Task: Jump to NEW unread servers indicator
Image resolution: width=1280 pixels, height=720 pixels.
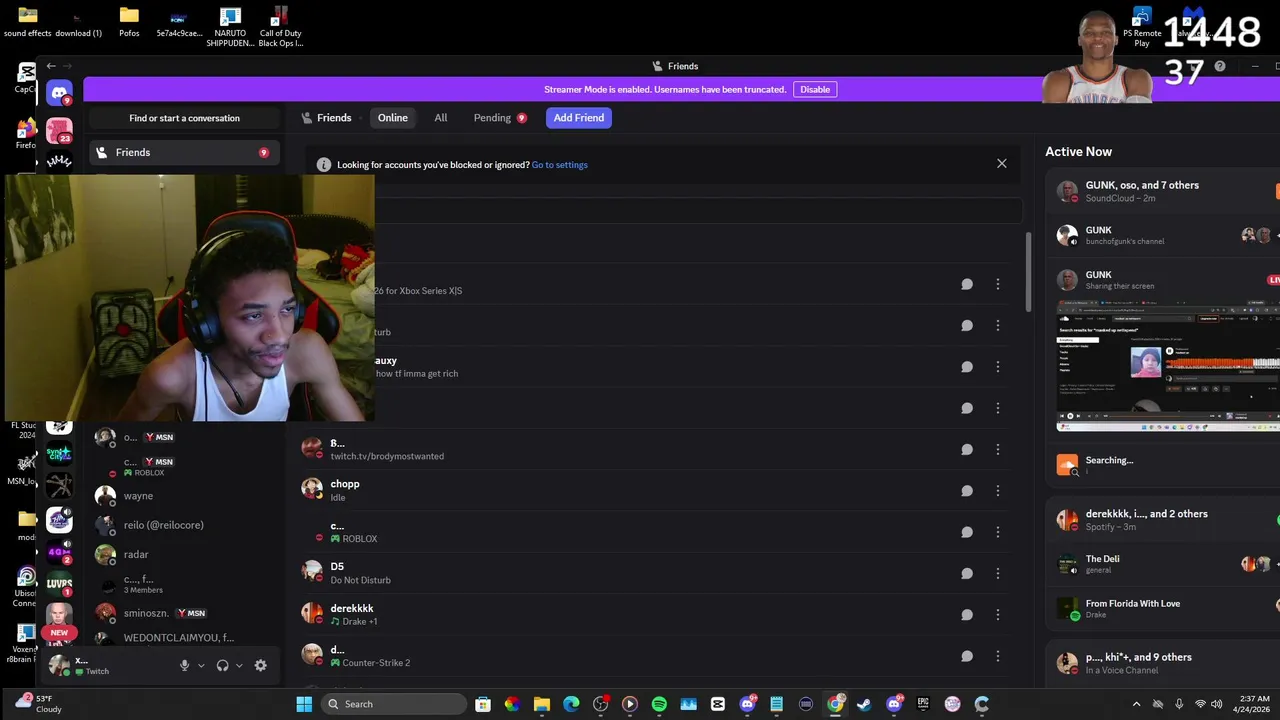Action: (x=59, y=633)
